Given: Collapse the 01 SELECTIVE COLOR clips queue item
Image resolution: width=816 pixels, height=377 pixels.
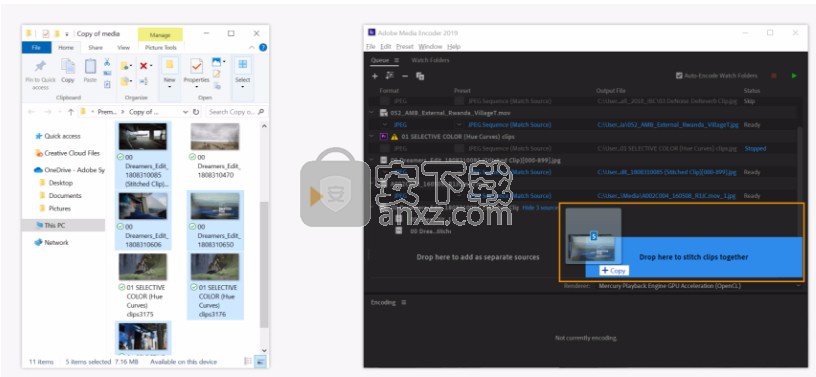Looking at the screenshot, I should [x=372, y=137].
